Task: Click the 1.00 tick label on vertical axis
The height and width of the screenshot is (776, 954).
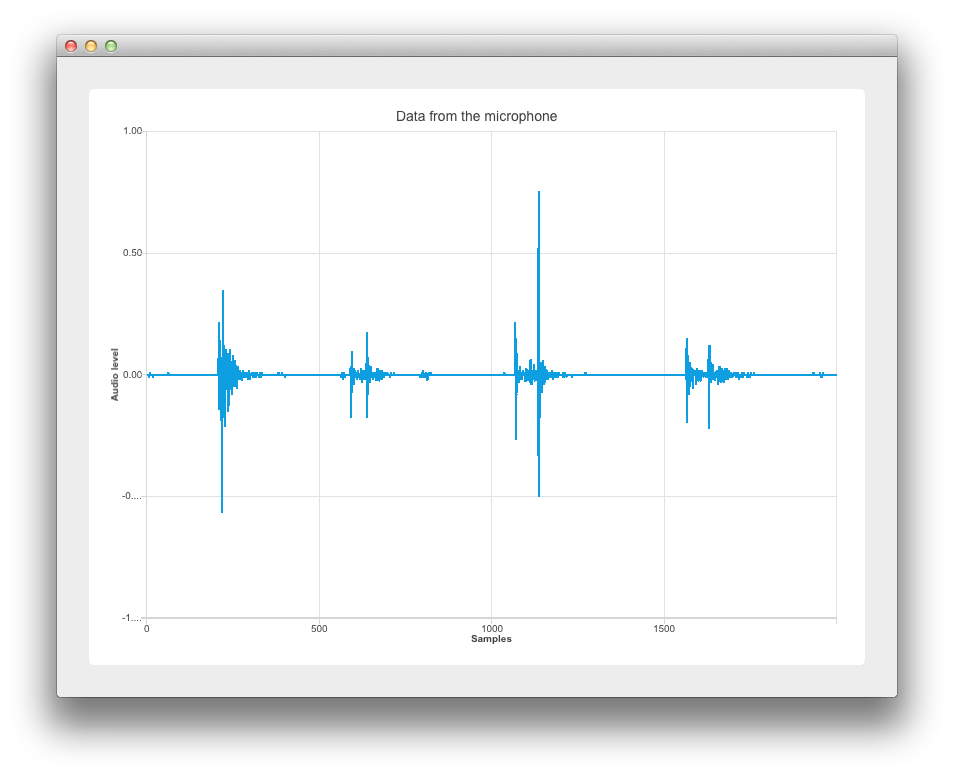Action: point(133,128)
